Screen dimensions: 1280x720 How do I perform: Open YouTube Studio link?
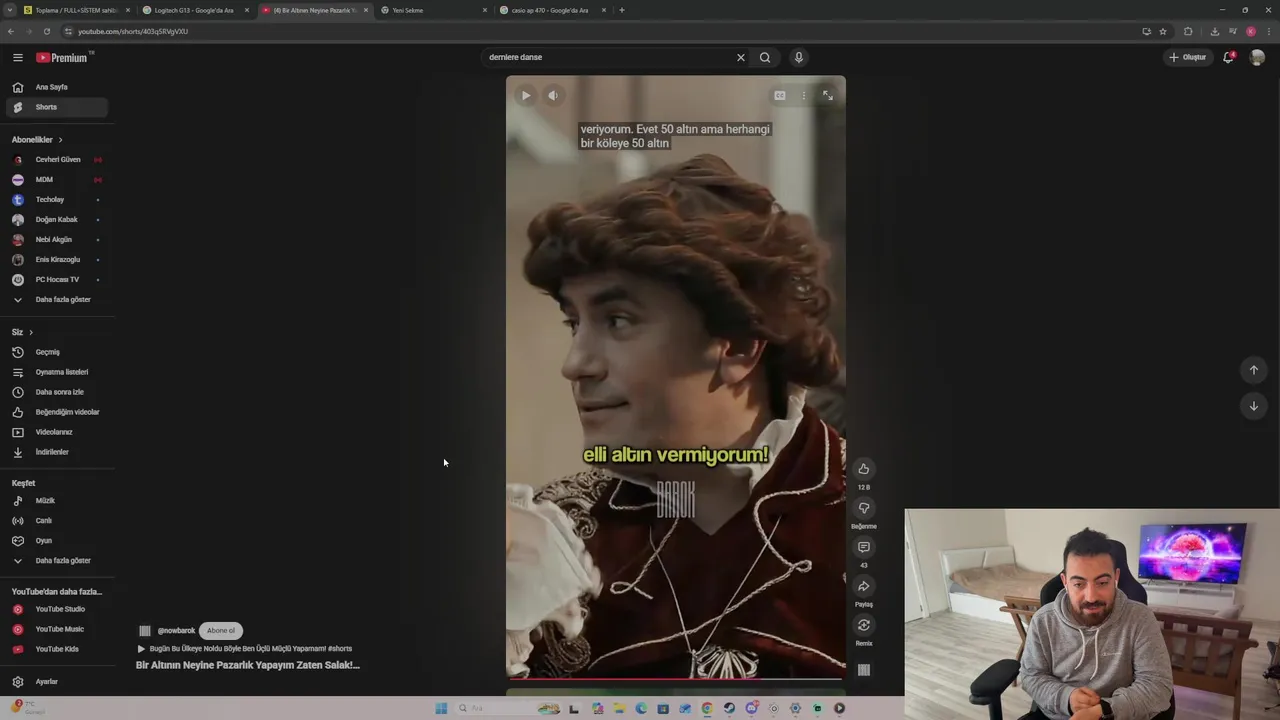coord(57,609)
